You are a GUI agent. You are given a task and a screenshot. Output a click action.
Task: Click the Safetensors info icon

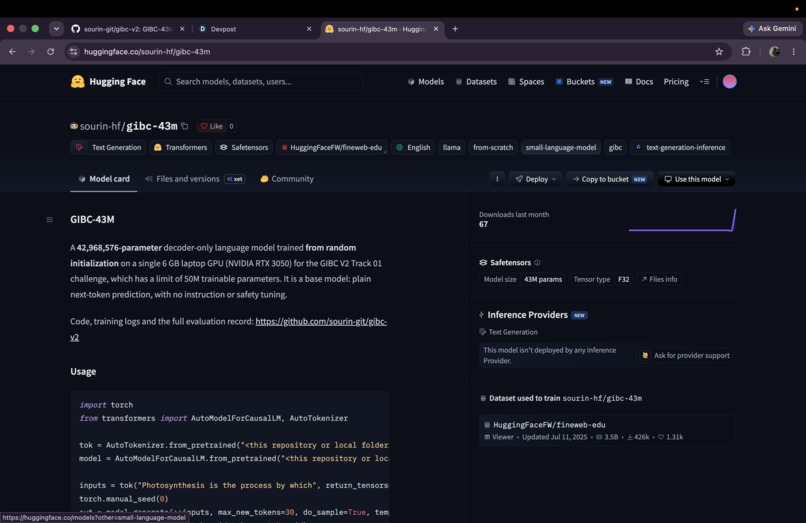[x=537, y=262]
